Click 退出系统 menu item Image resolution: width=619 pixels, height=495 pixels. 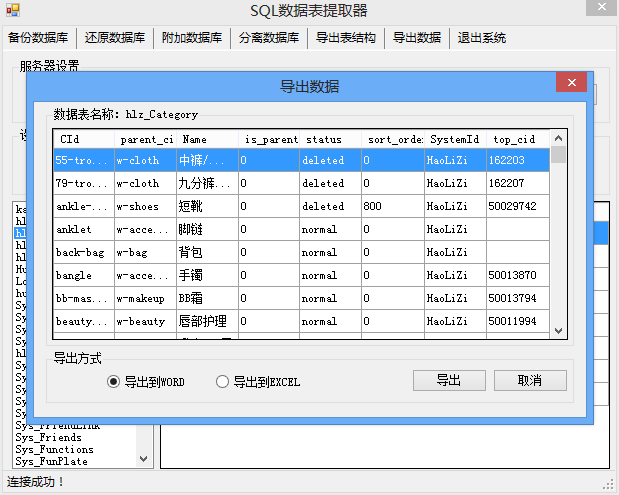click(x=482, y=38)
